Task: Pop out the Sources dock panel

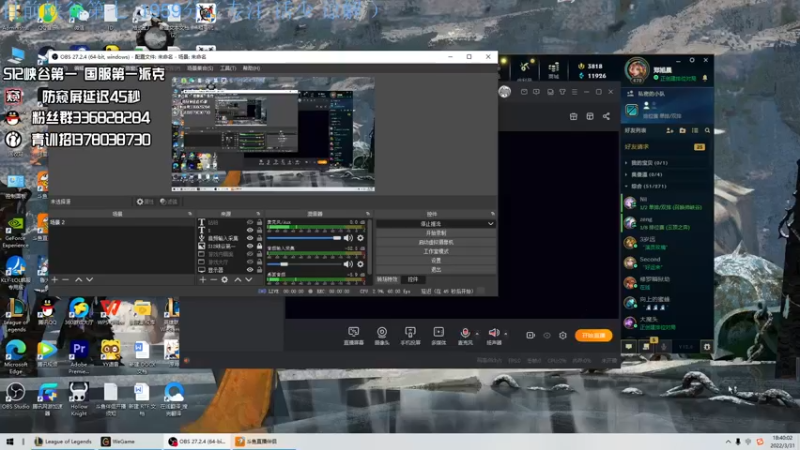Action: click(258, 214)
